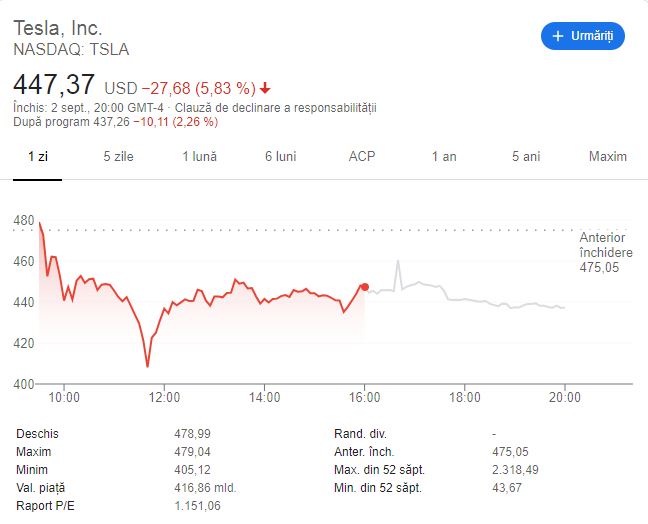Show the 5 ani chart range

pos(526,156)
